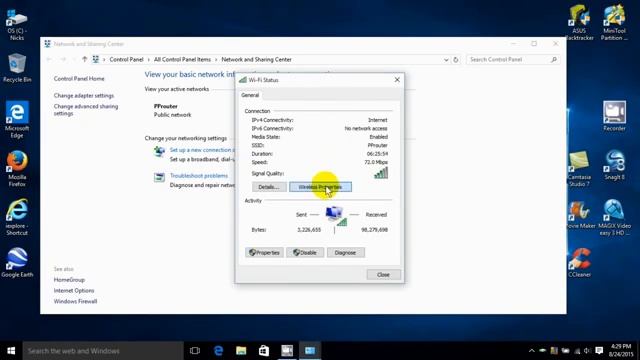Open Edge from the taskbar
The width and height of the screenshot is (640, 360).
click(x=218, y=351)
